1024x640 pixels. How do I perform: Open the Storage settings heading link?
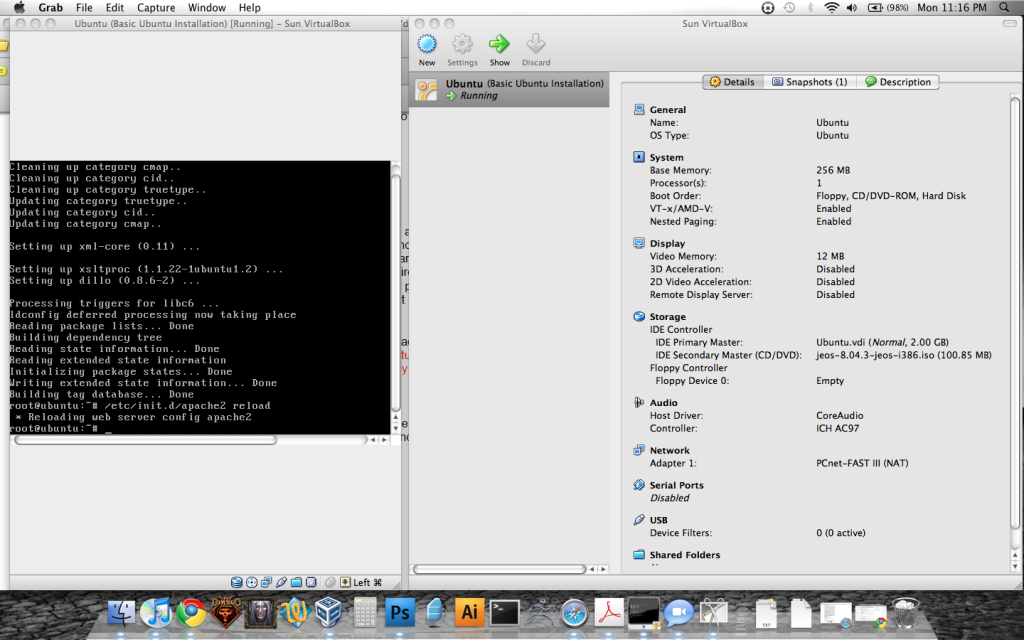667,317
